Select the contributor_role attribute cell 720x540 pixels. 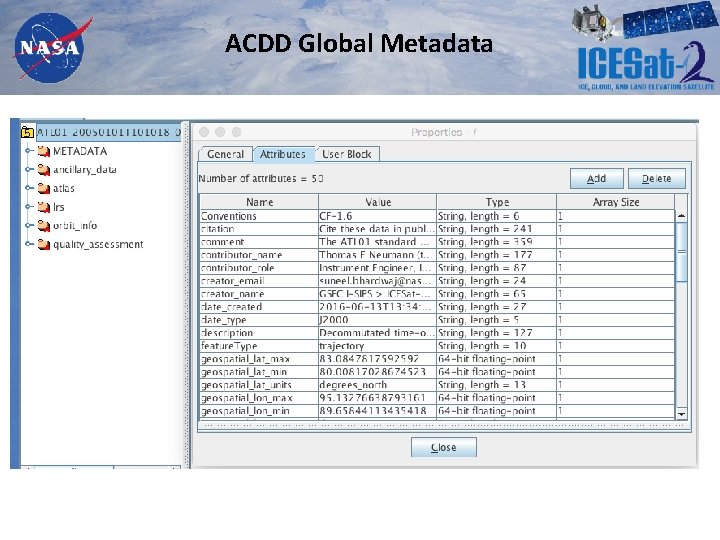(259, 268)
